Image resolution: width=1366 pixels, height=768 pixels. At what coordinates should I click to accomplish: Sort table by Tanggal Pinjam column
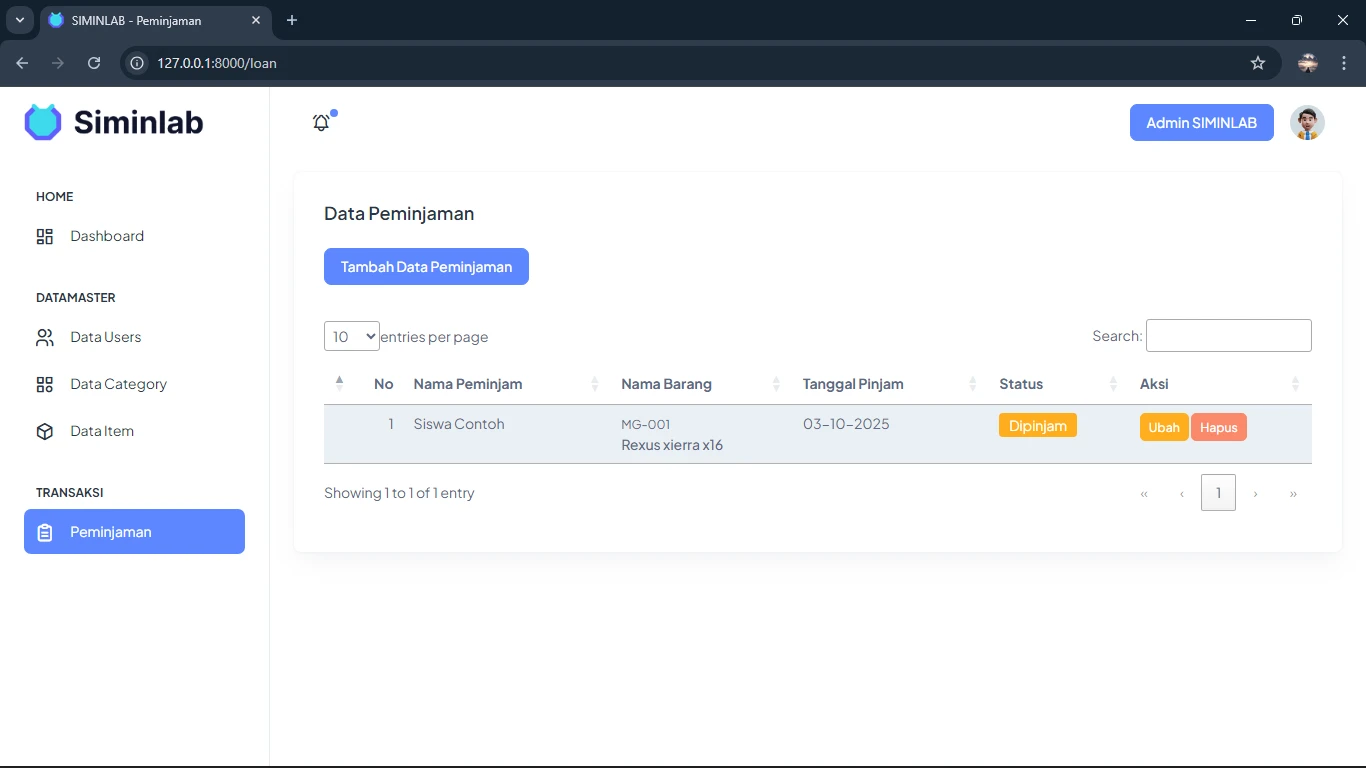(x=853, y=384)
